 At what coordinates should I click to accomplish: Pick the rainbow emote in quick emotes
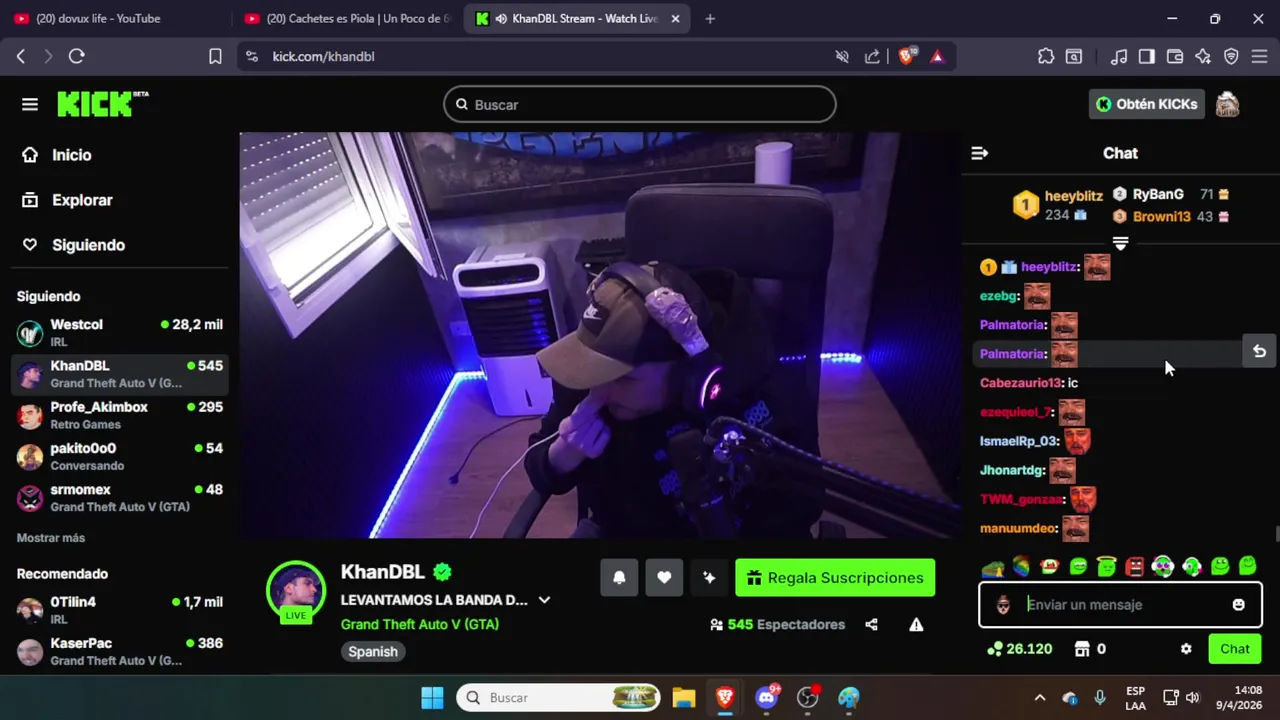click(1021, 567)
